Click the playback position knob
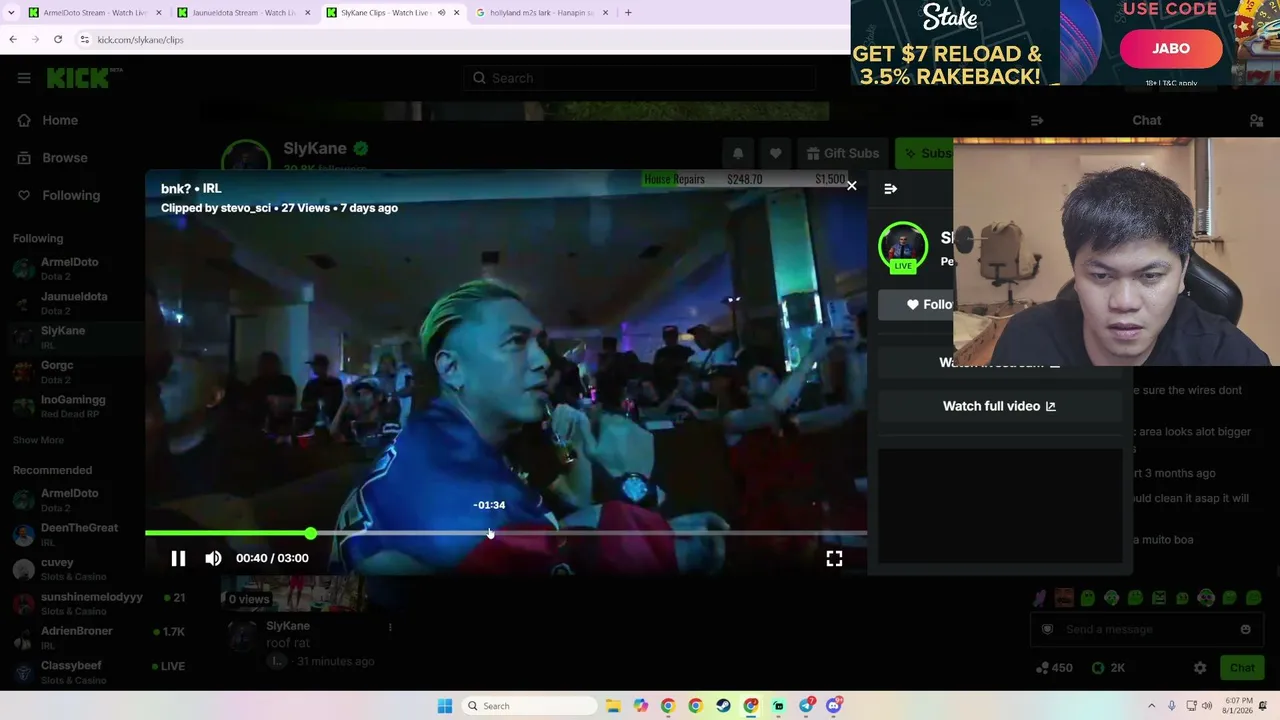The image size is (1280, 720). (311, 534)
